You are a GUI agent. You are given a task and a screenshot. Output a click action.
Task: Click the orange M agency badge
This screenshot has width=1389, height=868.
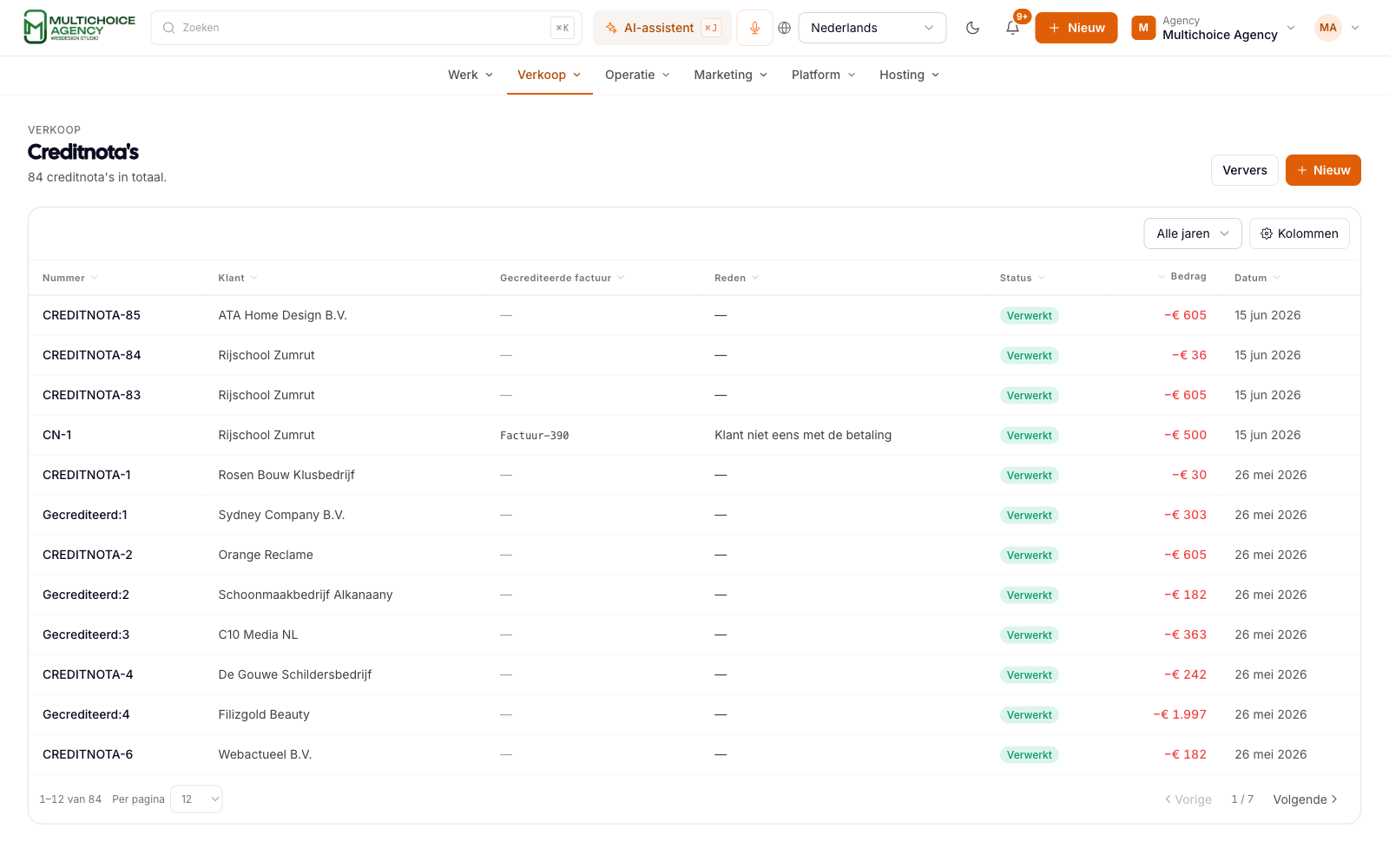(x=1143, y=28)
